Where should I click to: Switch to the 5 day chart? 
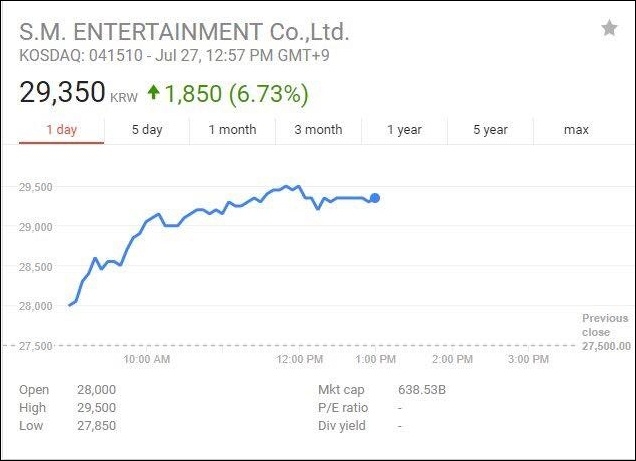pyautogui.click(x=147, y=130)
